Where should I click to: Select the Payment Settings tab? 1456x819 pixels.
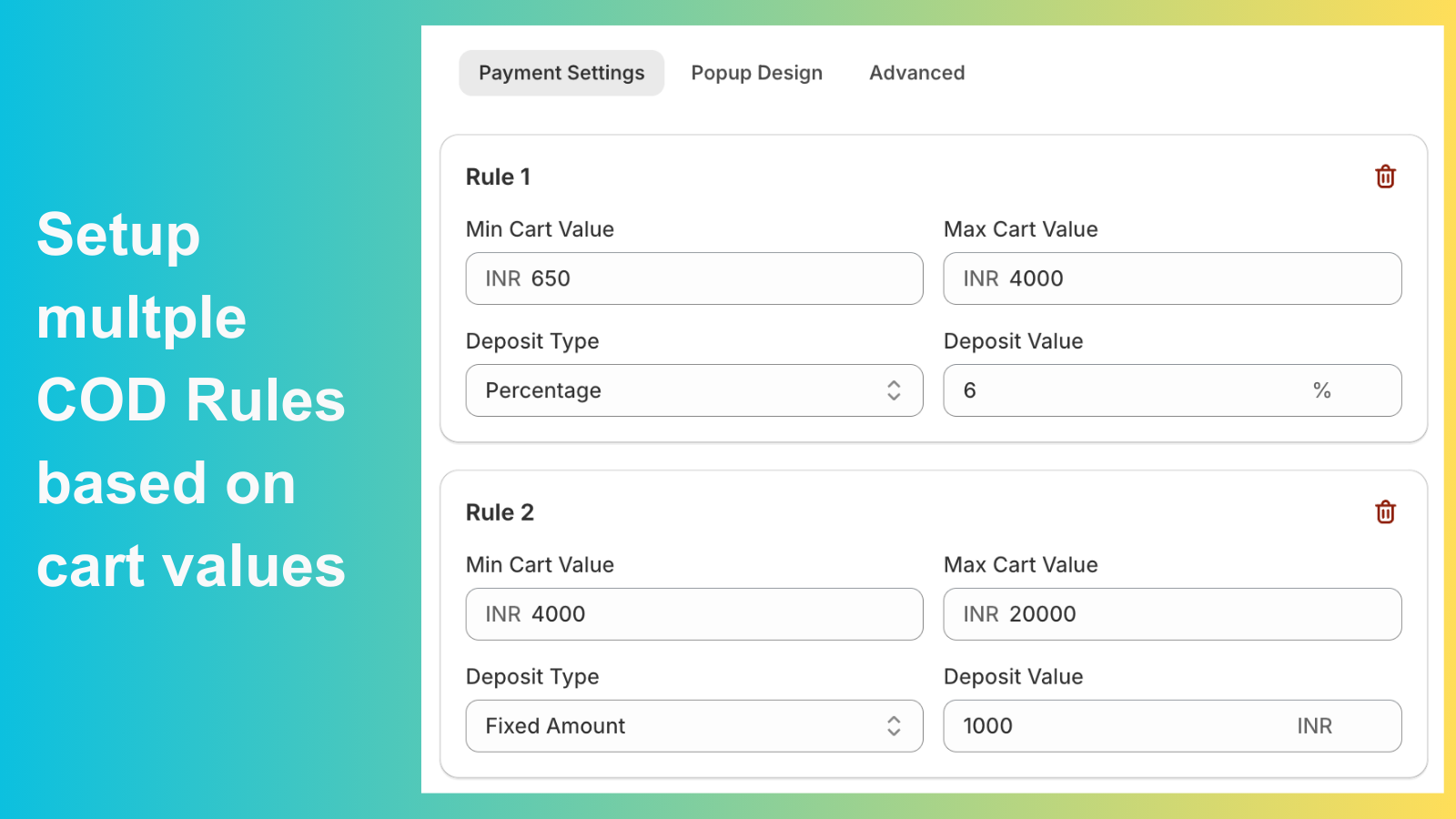pos(561,72)
